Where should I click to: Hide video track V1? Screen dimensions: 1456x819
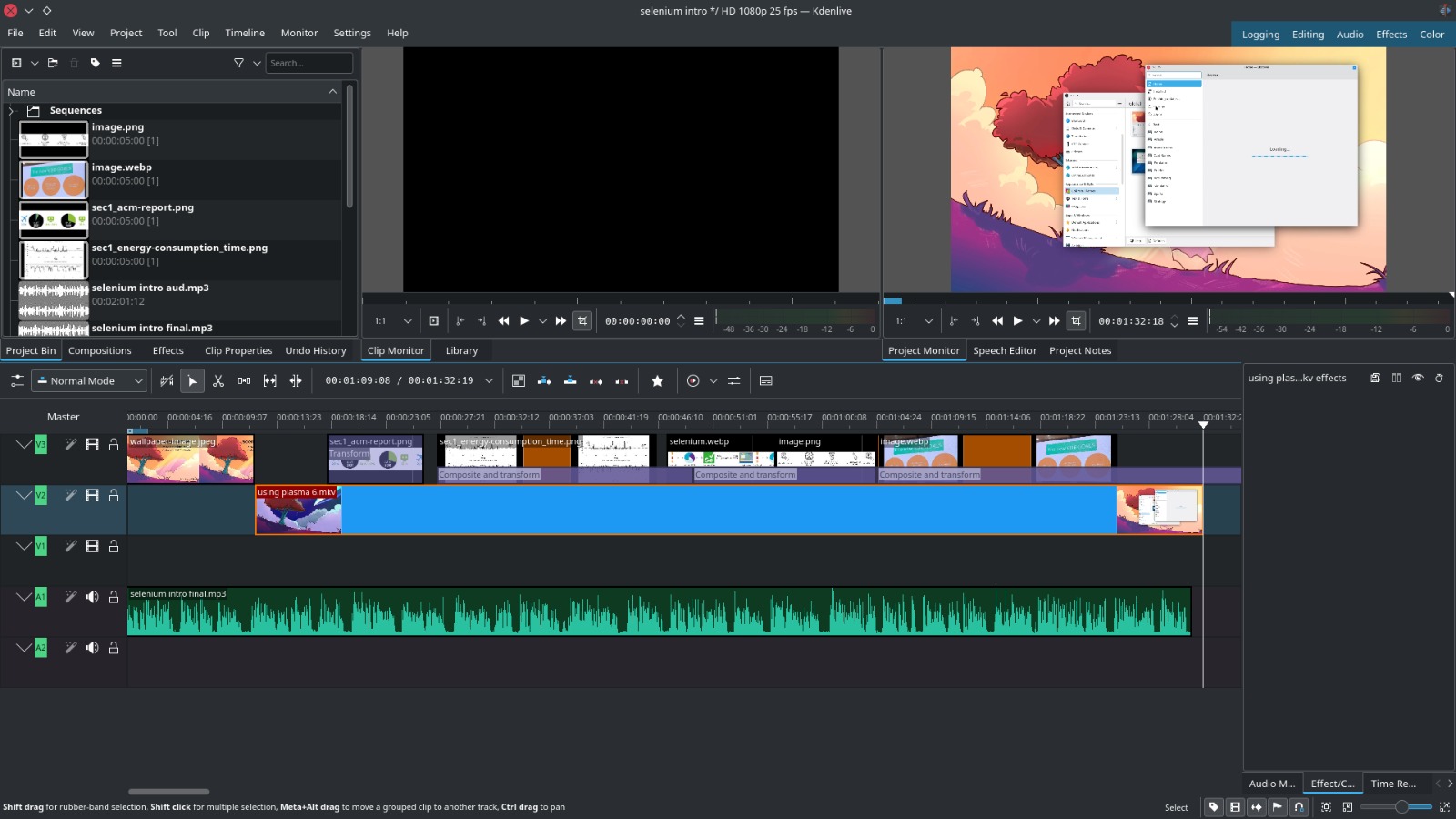pos(92,546)
